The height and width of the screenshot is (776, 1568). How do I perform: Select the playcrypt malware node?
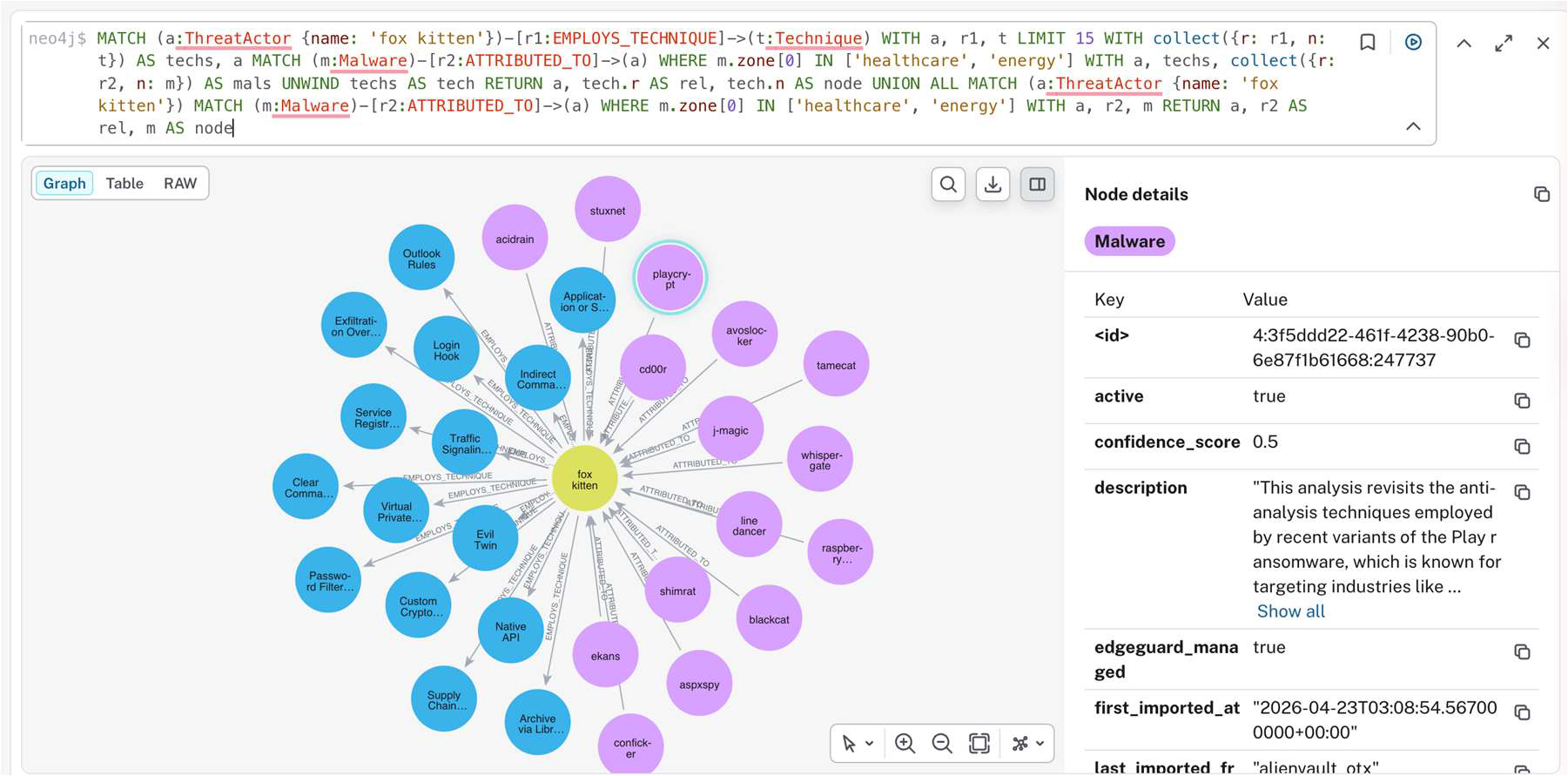click(670, 279)
